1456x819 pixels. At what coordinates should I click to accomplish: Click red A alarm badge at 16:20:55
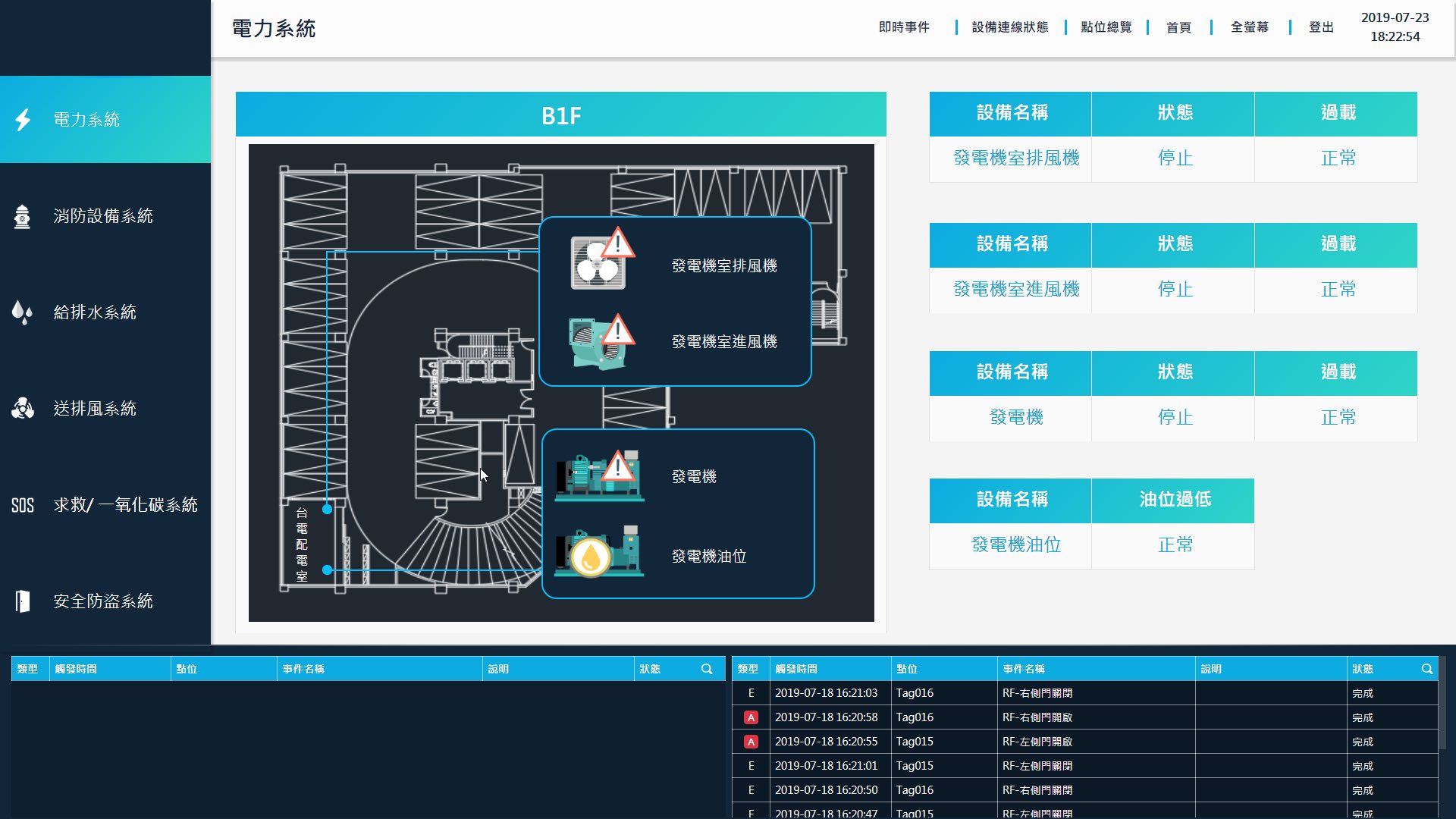[x=751, y=742]
